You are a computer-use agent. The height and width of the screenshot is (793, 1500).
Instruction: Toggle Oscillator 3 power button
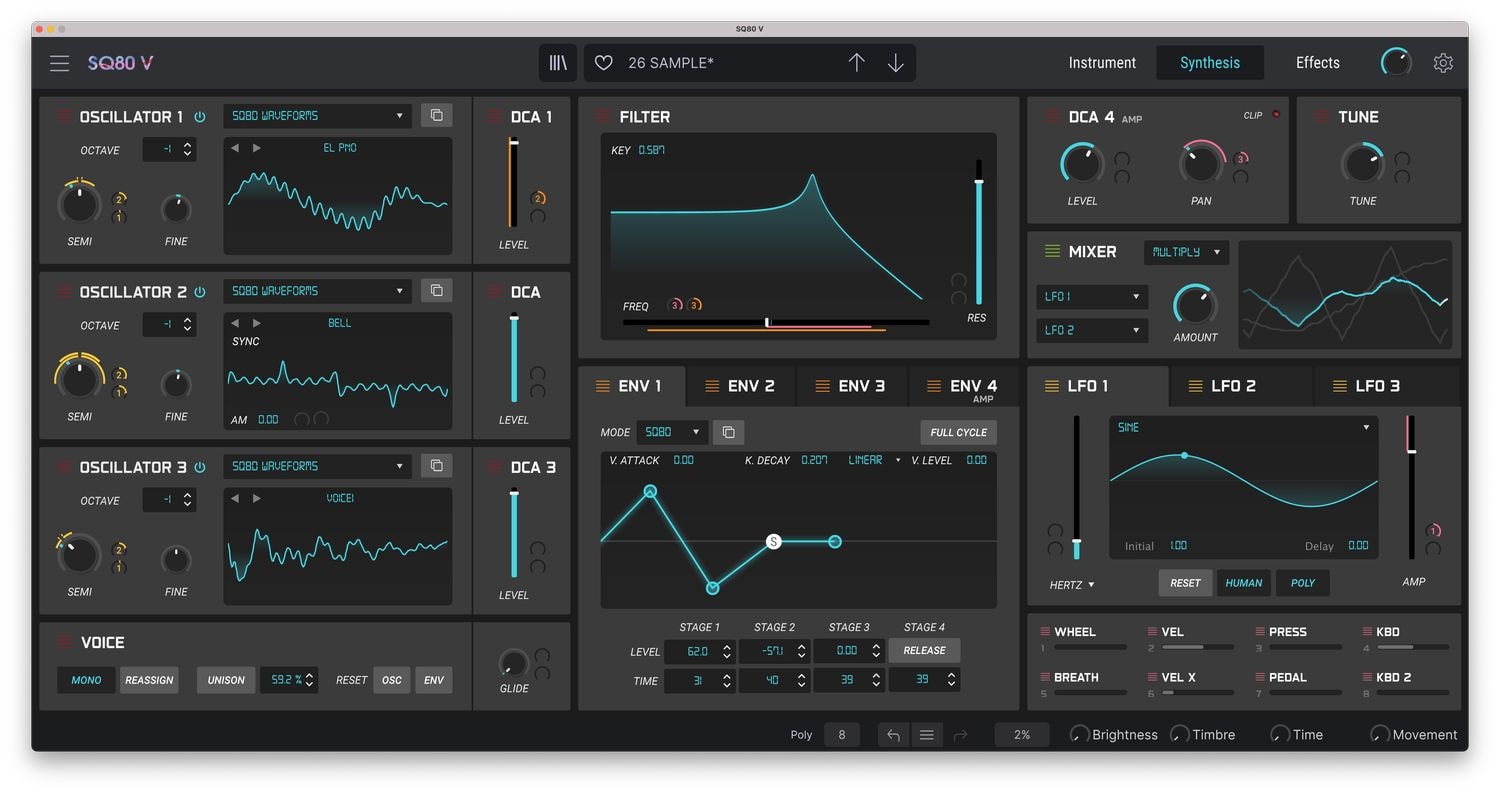(200, 467)
